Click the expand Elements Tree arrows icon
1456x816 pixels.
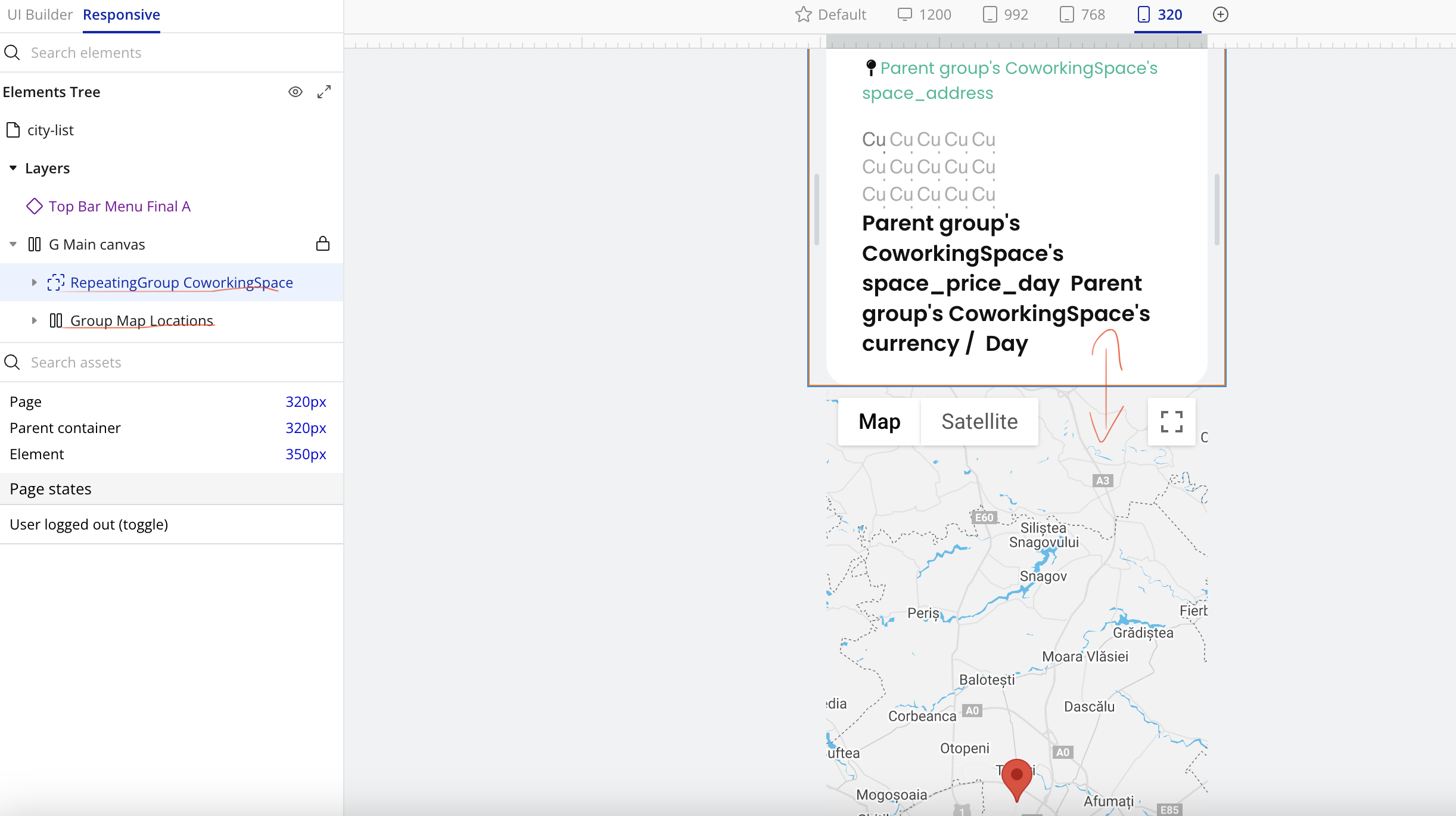pos(324,92)
